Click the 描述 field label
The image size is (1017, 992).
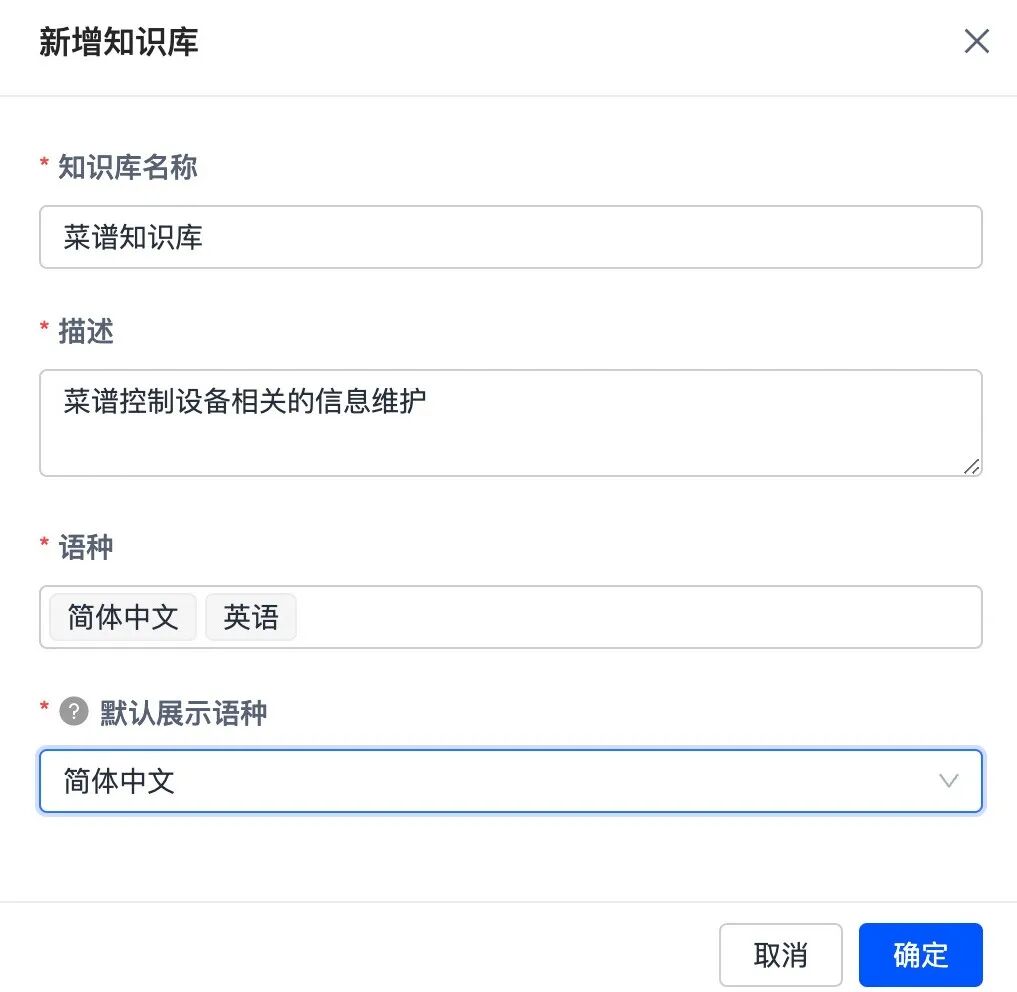[86, 331]
